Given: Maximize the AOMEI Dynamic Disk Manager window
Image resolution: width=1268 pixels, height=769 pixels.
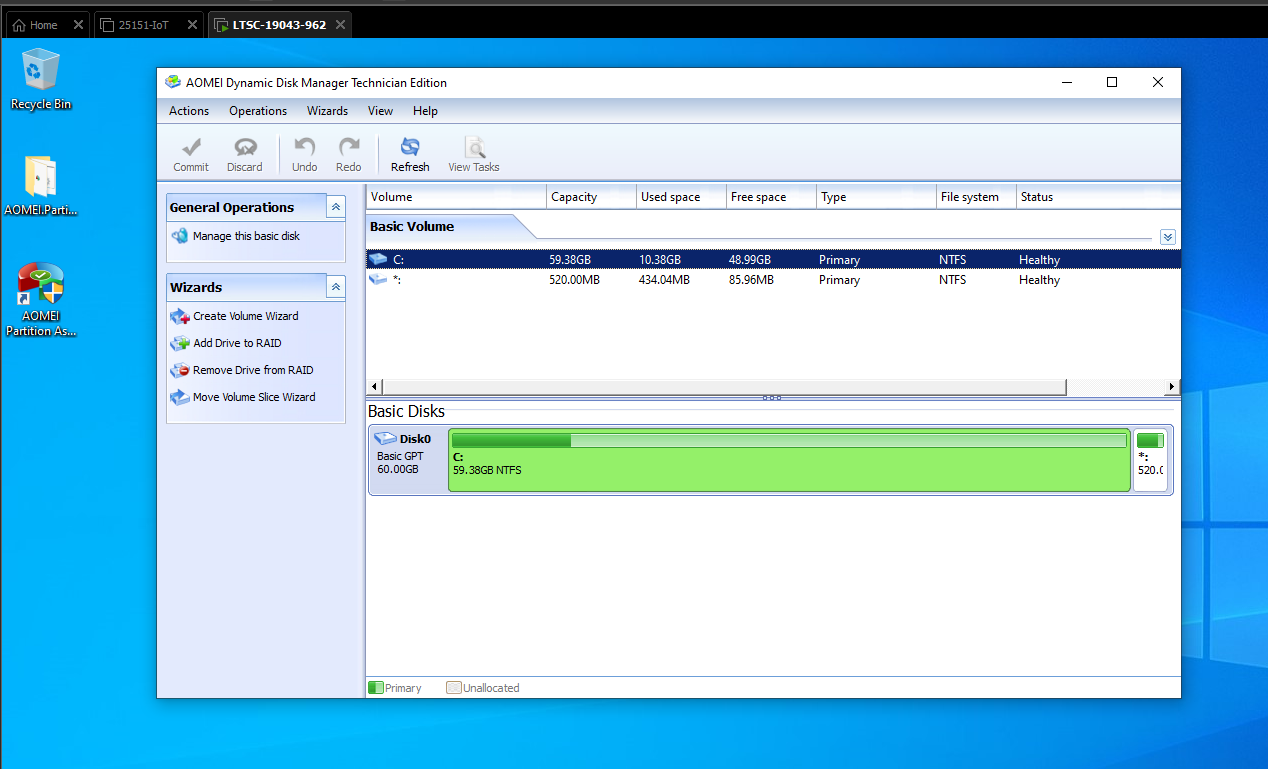Looking at the screenshot, I should (x=1112, y=83).
